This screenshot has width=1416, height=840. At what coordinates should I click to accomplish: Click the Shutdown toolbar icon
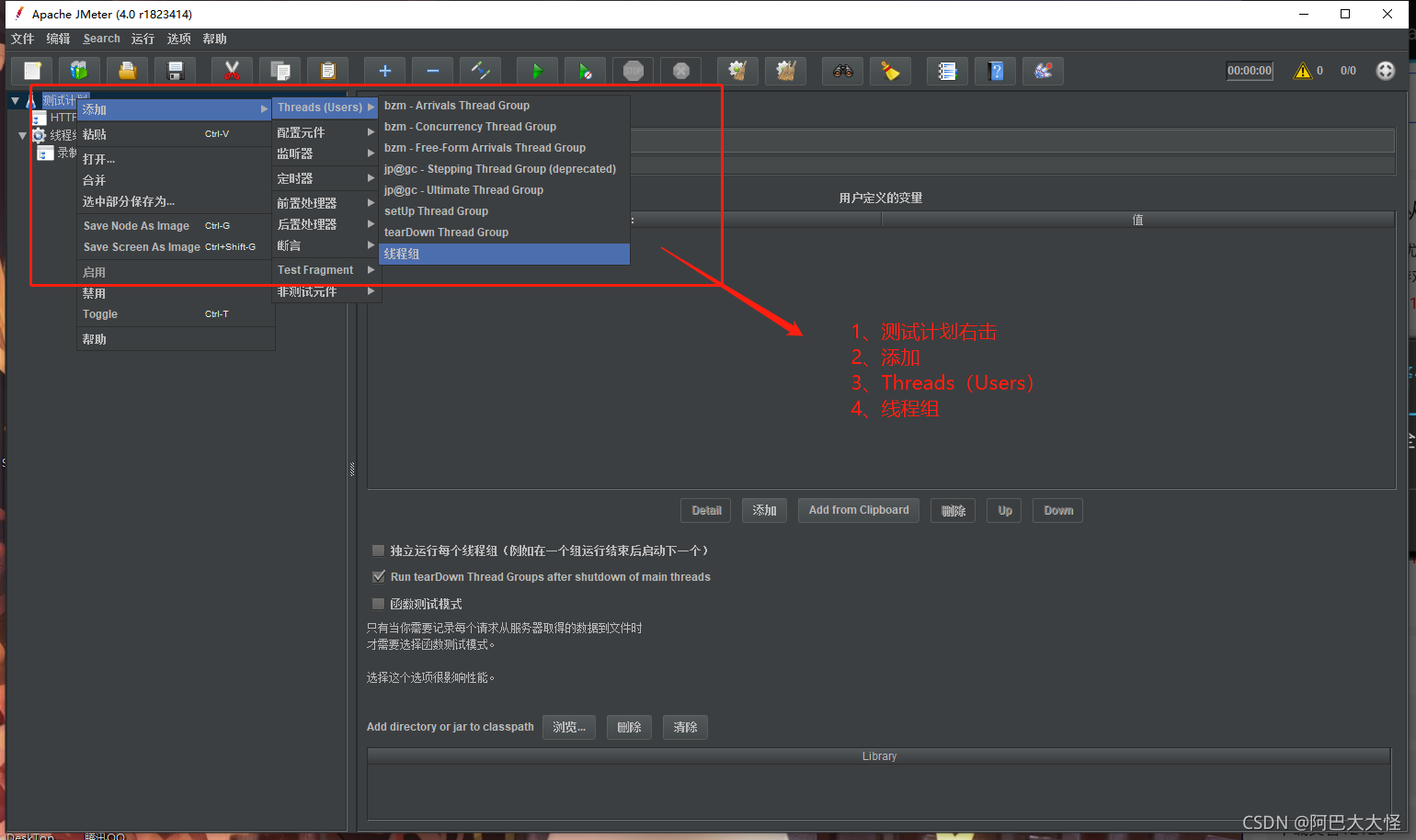point(680,71)
